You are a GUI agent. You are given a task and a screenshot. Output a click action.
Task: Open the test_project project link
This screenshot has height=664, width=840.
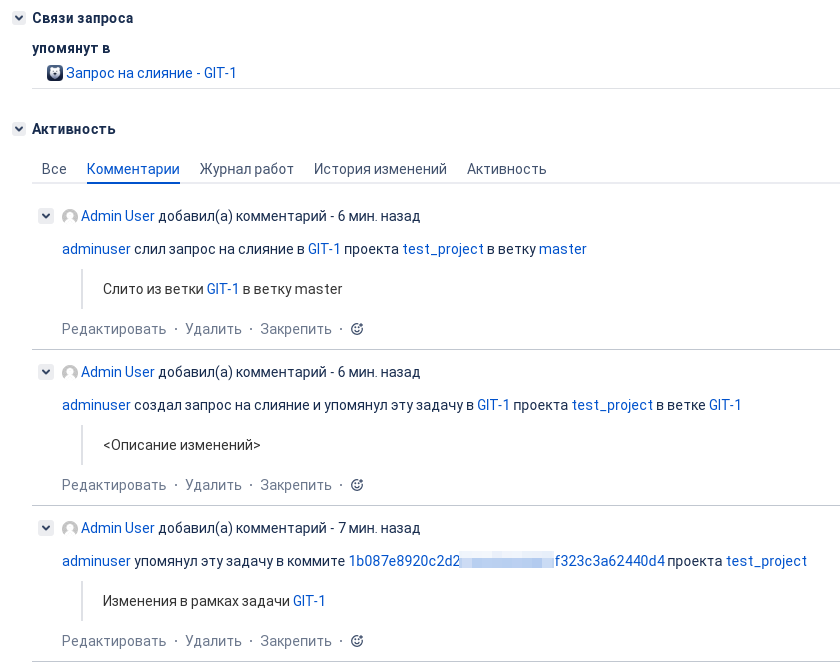tap(440, 249)
